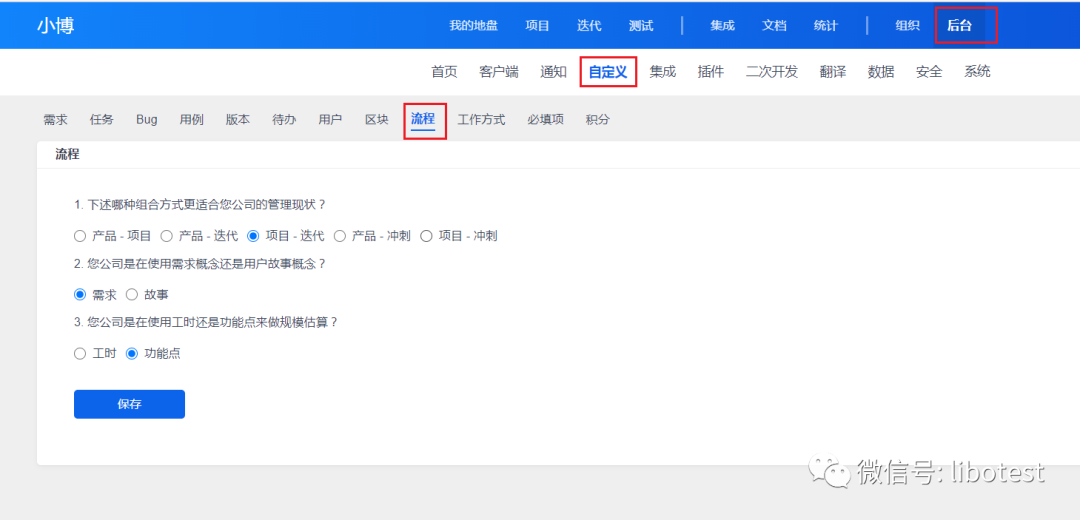Switch to the Bug tab

pyautogui.click(x=147, y=119)
